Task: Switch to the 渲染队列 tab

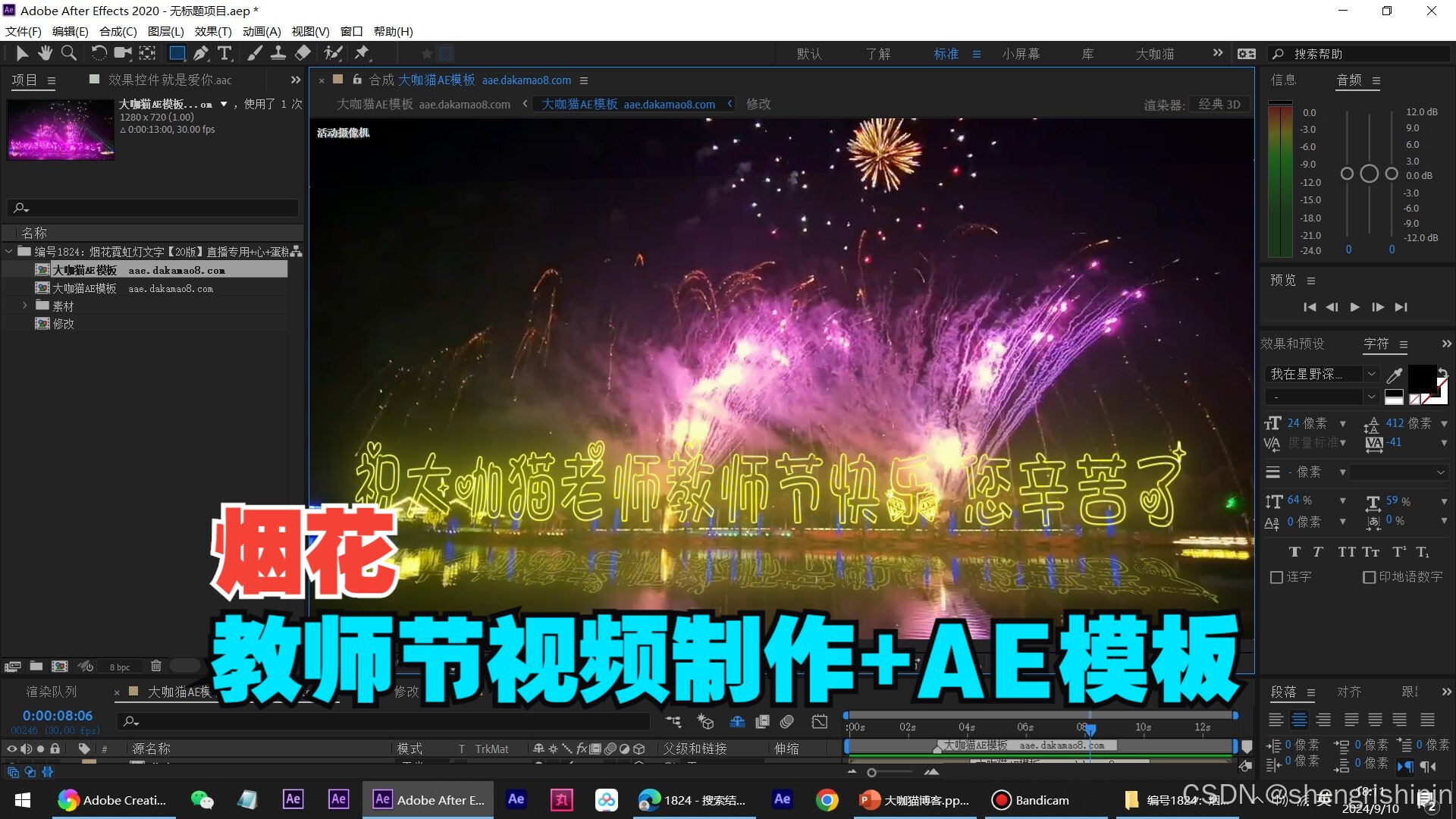Action: coord(52,692)
